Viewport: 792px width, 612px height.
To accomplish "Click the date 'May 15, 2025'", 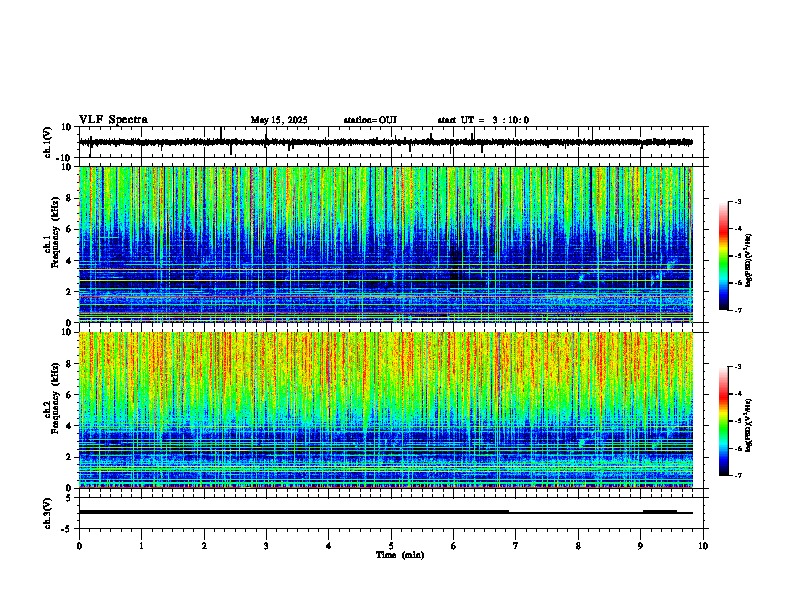I will [279, 120].
